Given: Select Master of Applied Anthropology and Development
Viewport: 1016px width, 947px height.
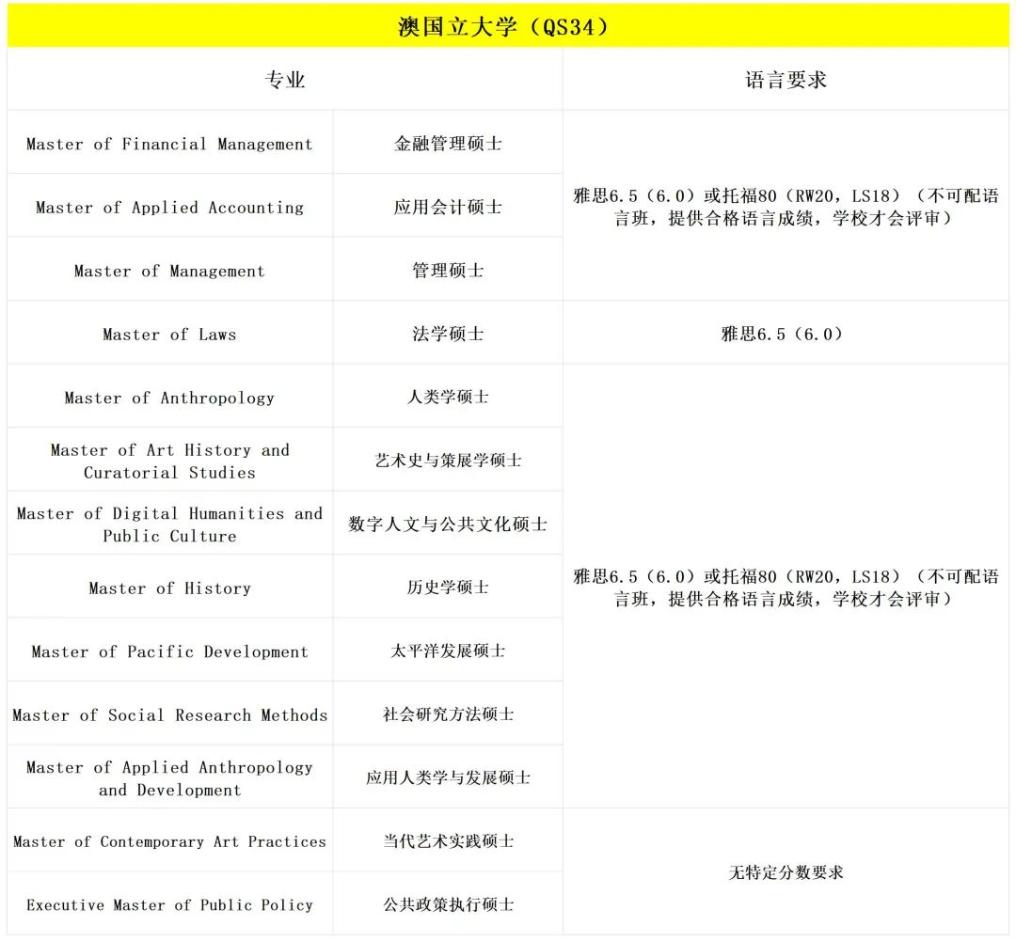Looking at the screenshot, I should click(170, 779).
